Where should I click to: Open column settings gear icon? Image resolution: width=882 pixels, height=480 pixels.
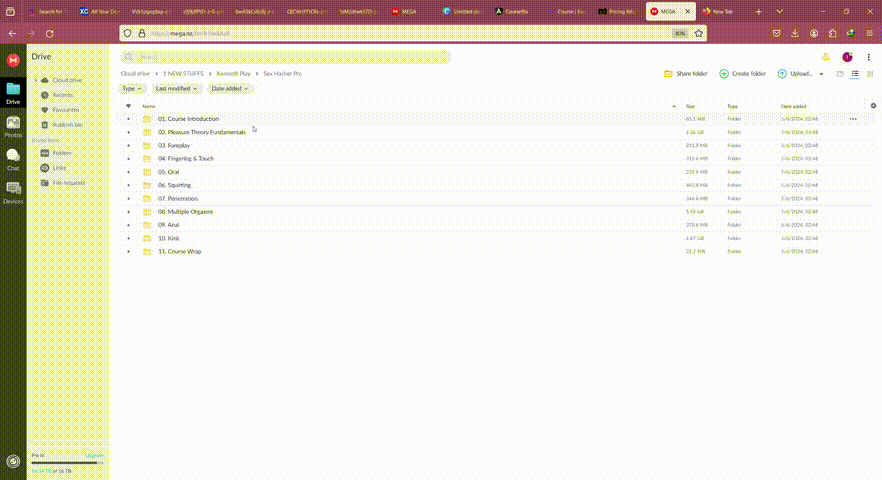point(873,106)
